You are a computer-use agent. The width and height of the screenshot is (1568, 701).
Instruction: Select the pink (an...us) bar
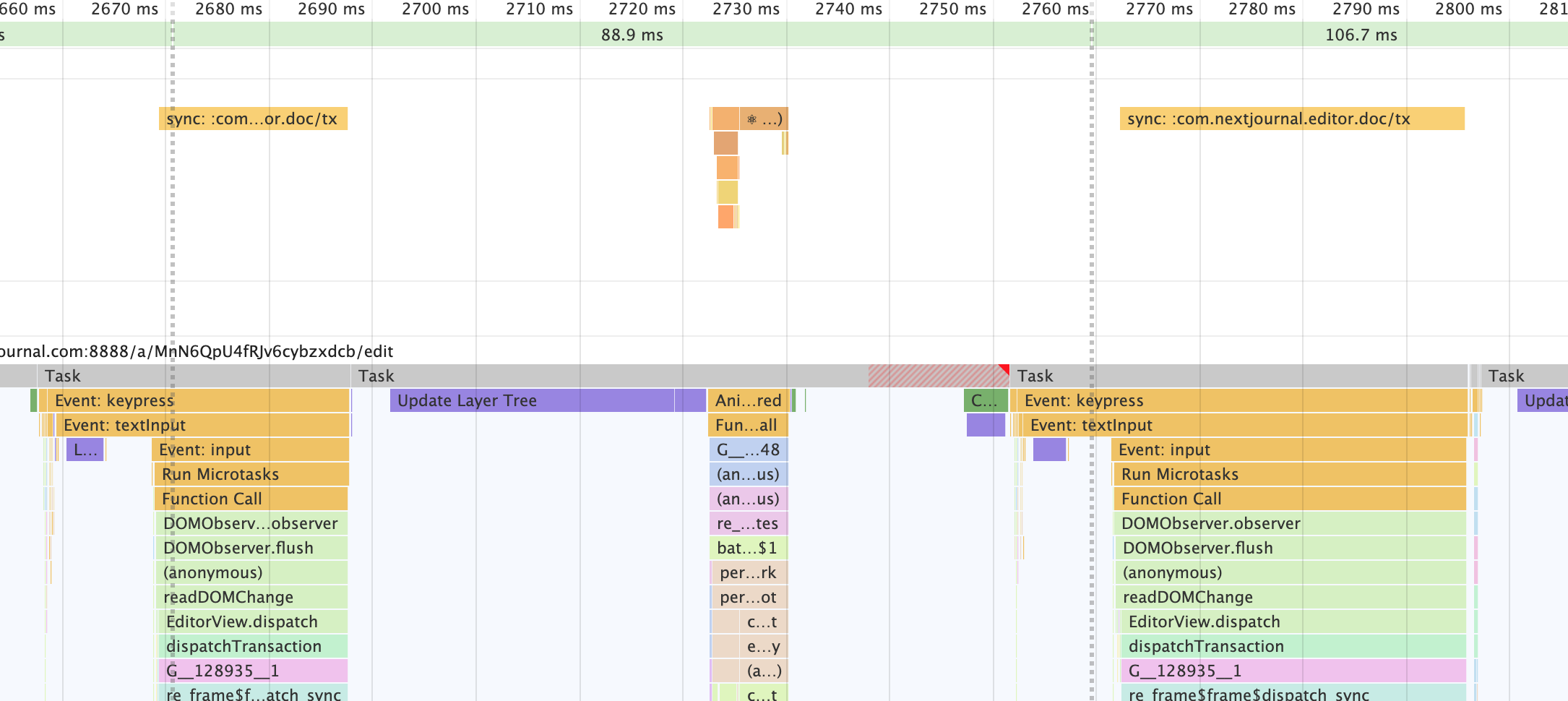[x=749, y=499]
